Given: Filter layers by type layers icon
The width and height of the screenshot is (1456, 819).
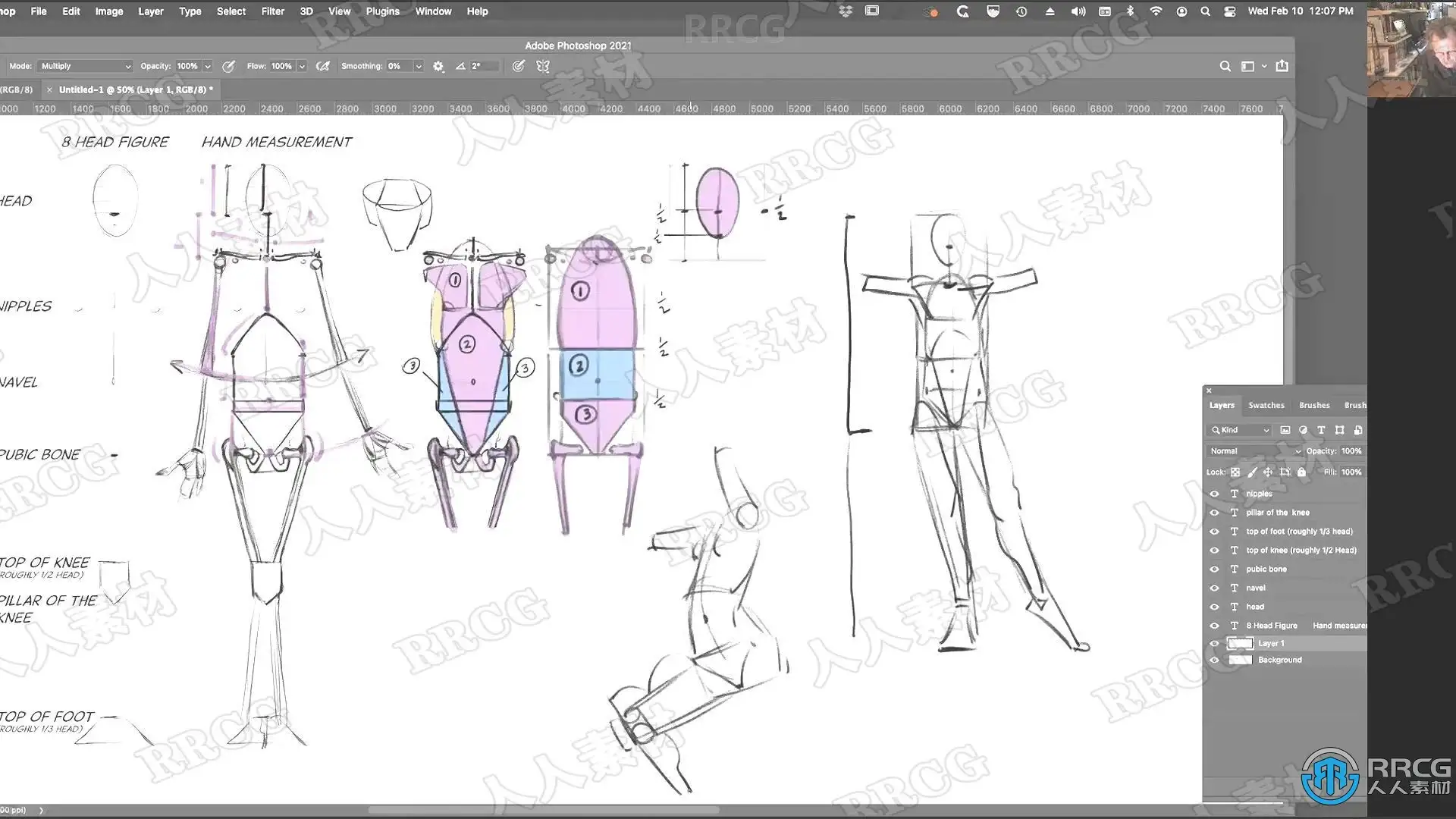Looking at the screenshot, I should (x=1321, y=430).
